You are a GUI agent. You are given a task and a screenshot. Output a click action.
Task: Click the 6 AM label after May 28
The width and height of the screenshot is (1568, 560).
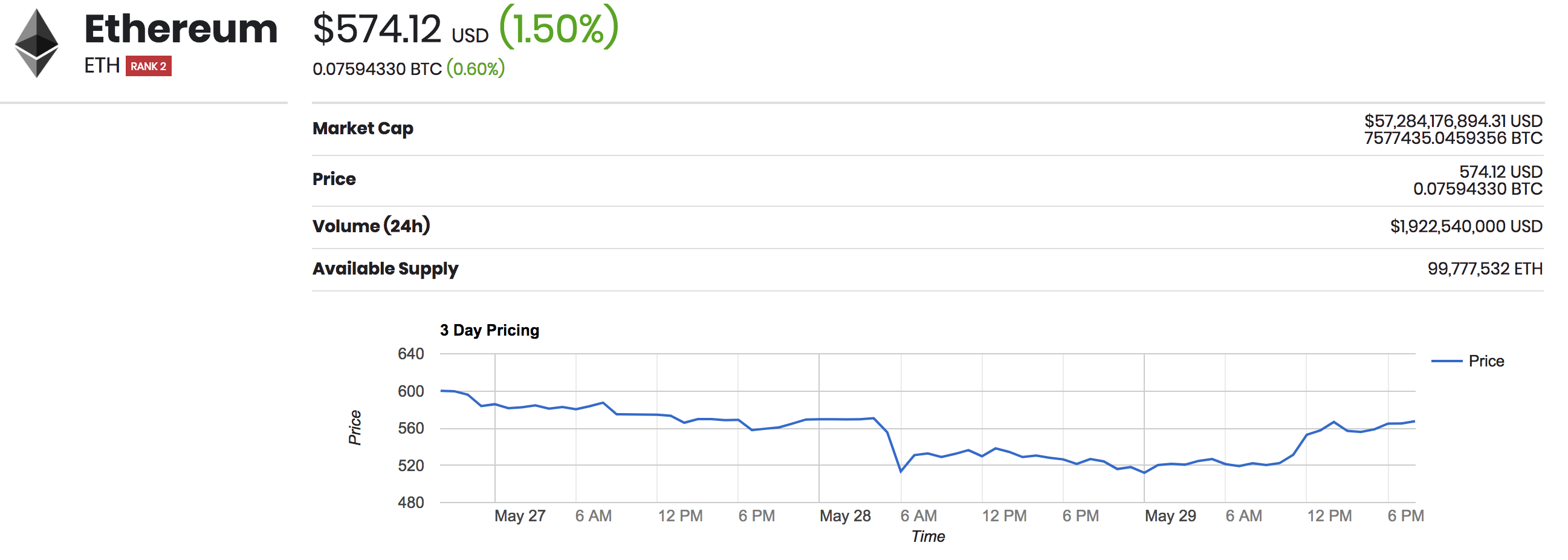click(919, 516)
